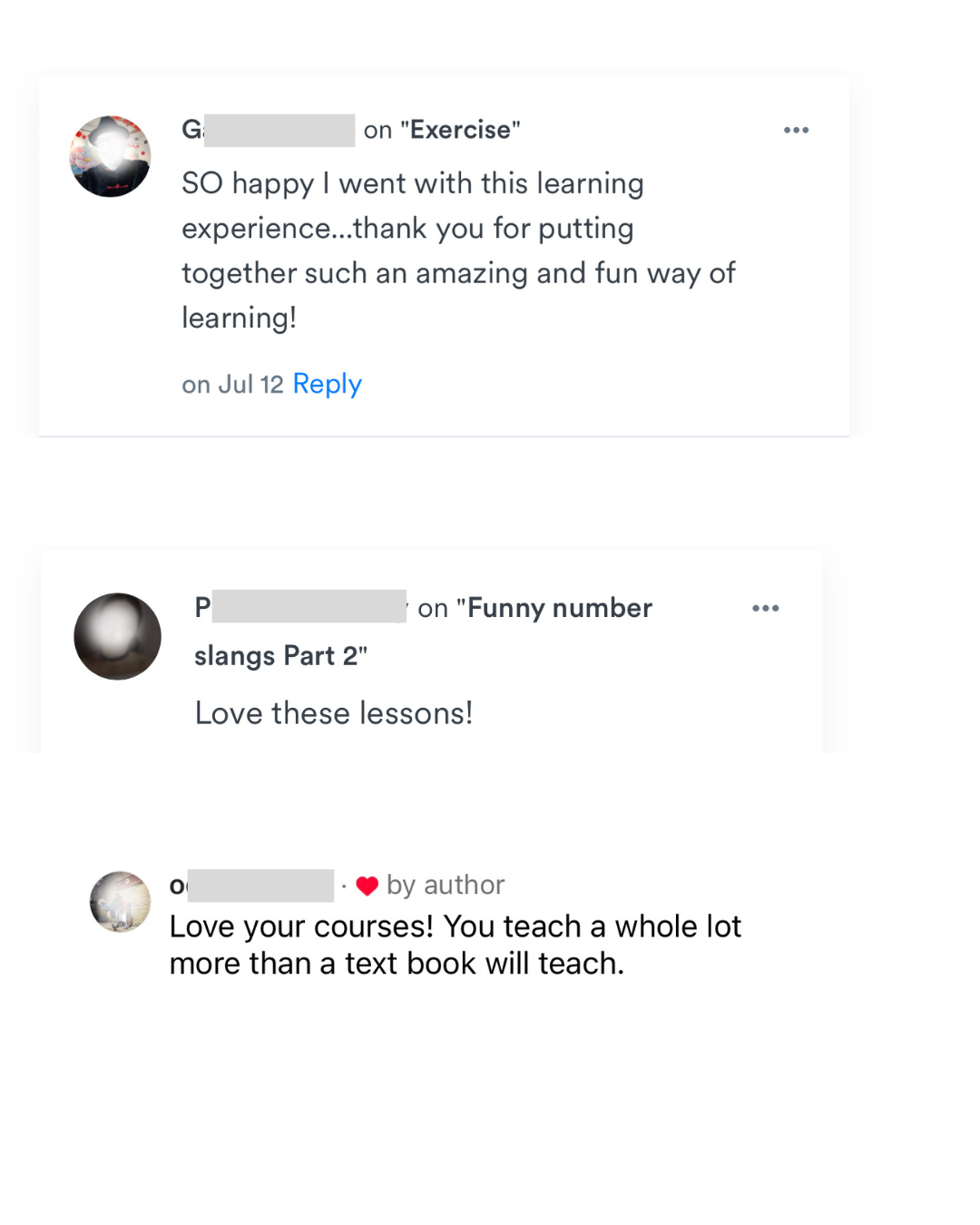Open the "Exercise" lesson title link
980x1225 pixels.
click(x=460, y=130)
